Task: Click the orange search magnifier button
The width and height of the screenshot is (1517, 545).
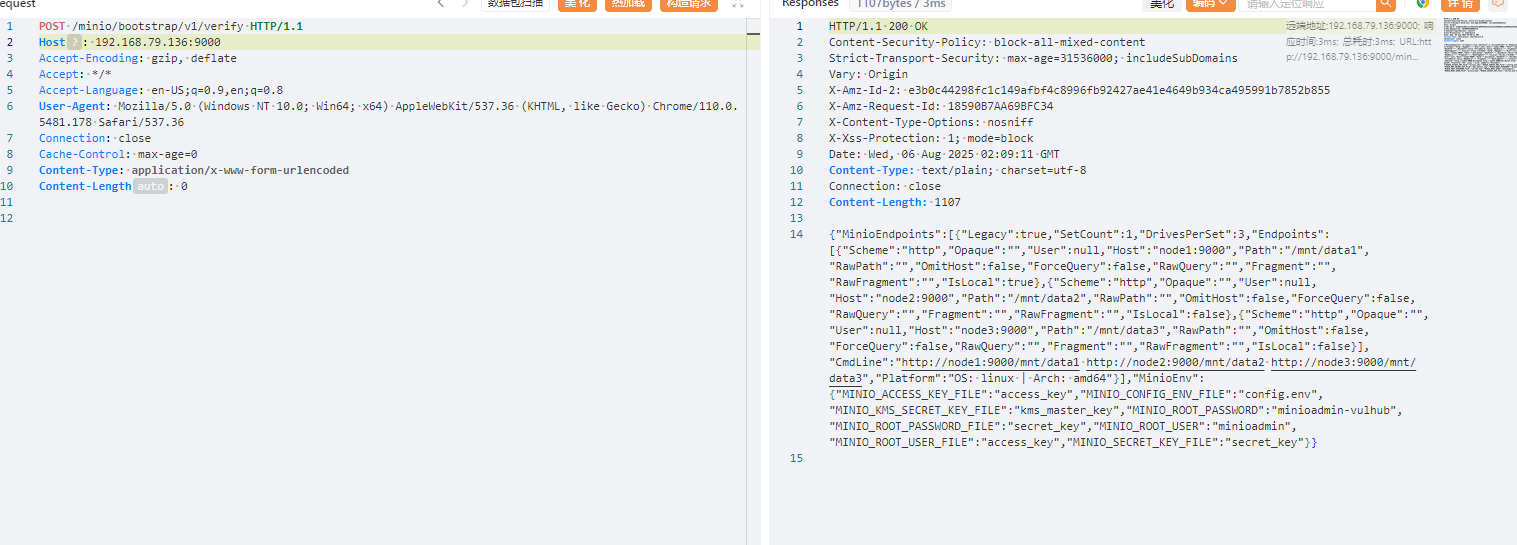Action: coord(1386,5)
